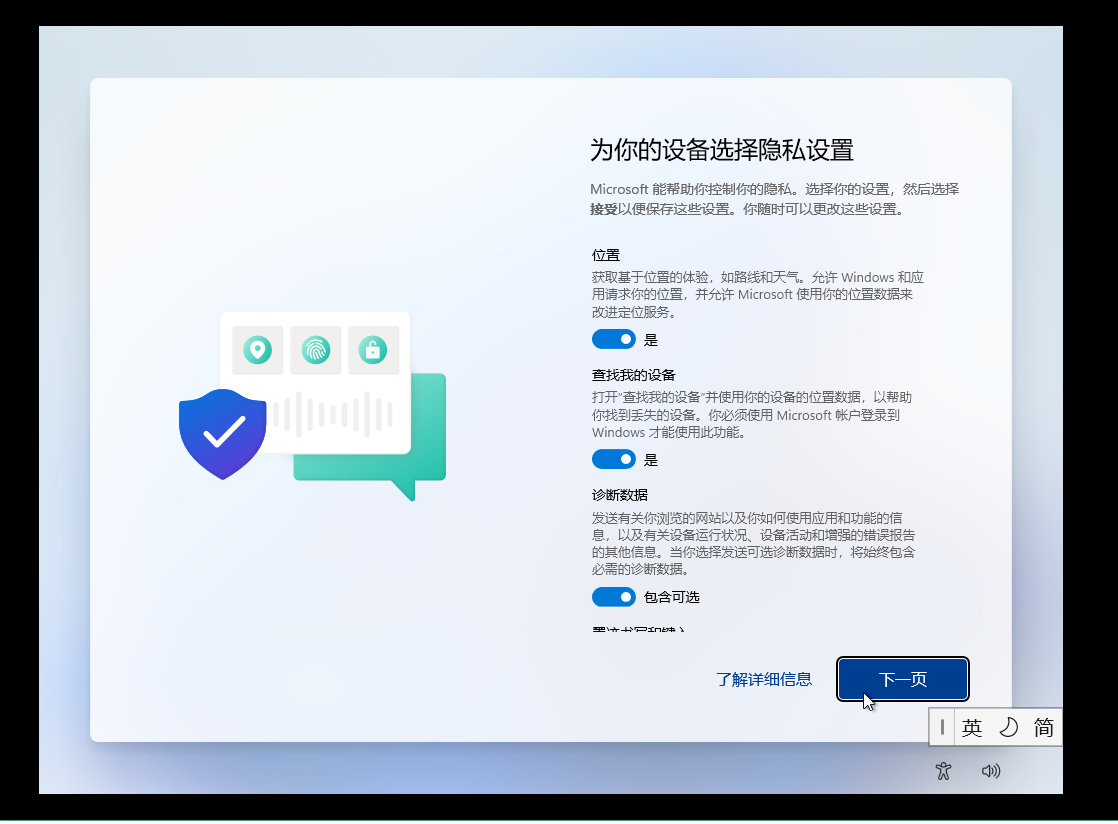Click the 包含可选 toggle label
1118x824 pixels.
[672, 597]
